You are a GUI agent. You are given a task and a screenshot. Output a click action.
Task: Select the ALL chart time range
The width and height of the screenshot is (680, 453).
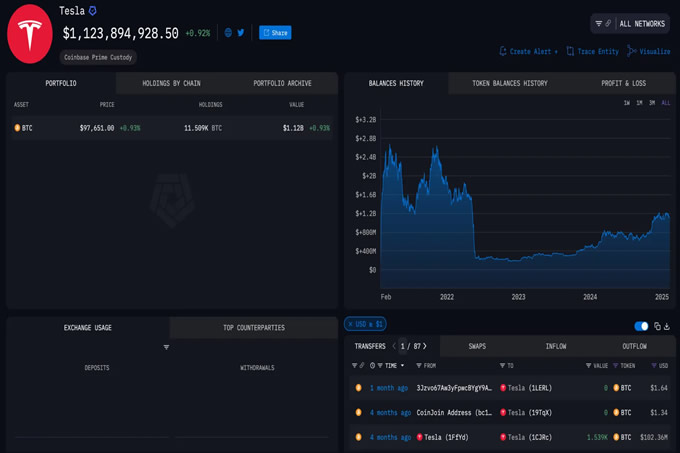coord(664,103)
